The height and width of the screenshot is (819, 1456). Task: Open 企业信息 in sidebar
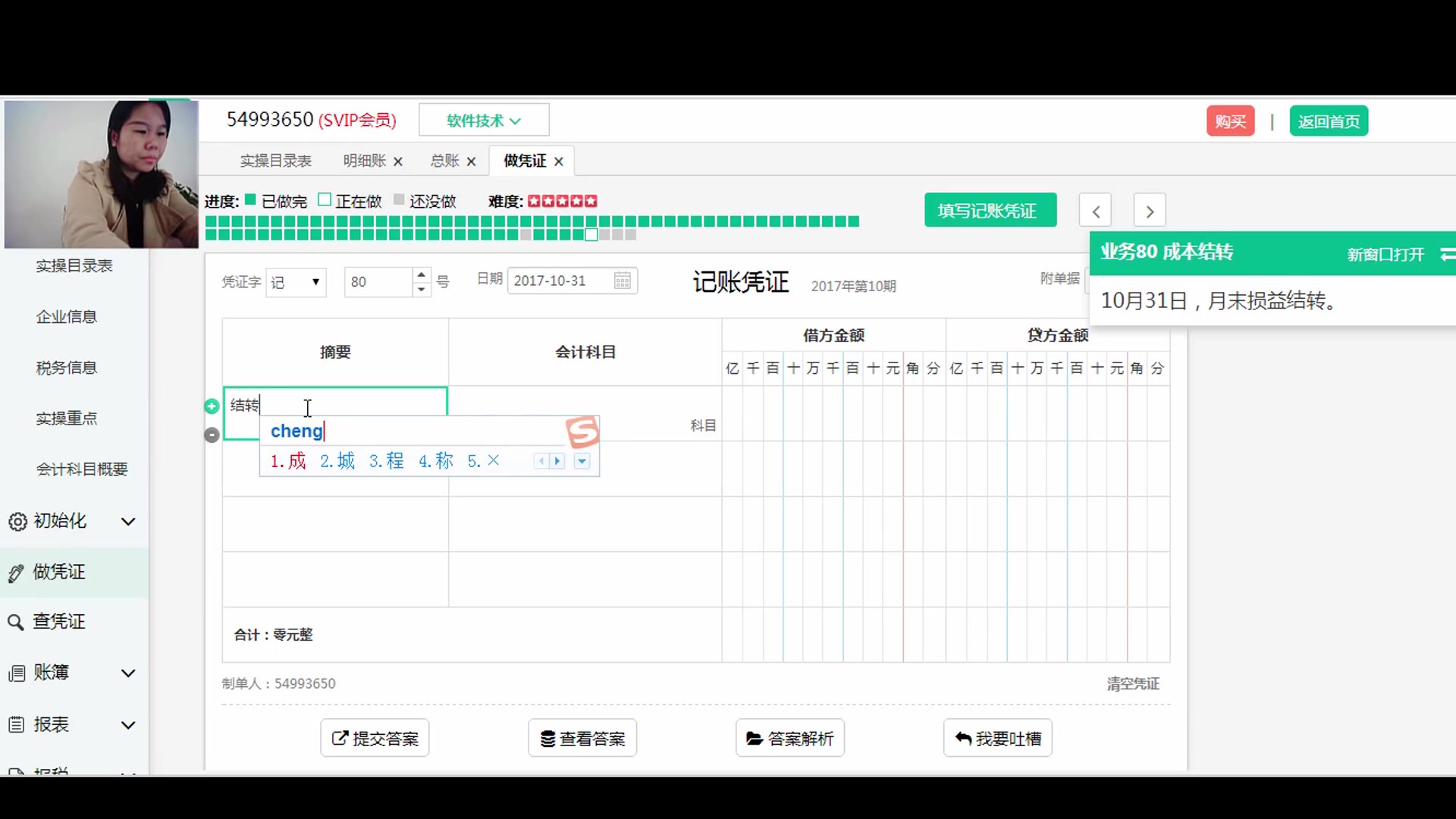coord(67,317)
